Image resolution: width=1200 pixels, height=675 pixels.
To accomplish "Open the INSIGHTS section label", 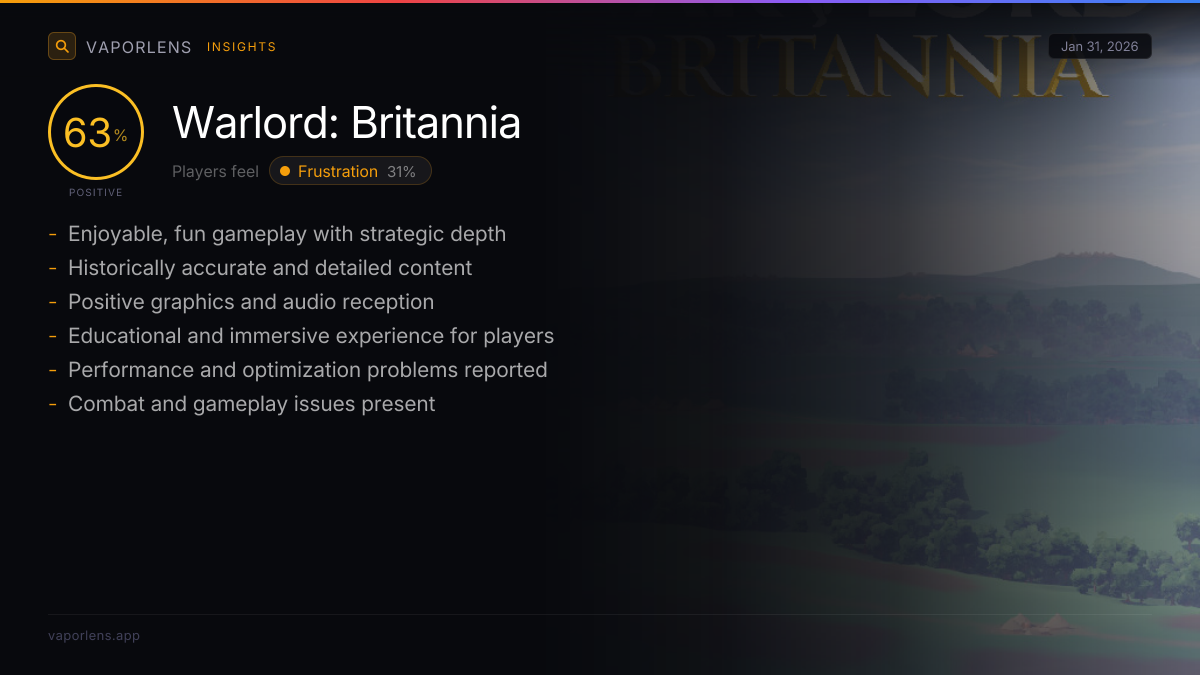I will (x=241, y=47).
